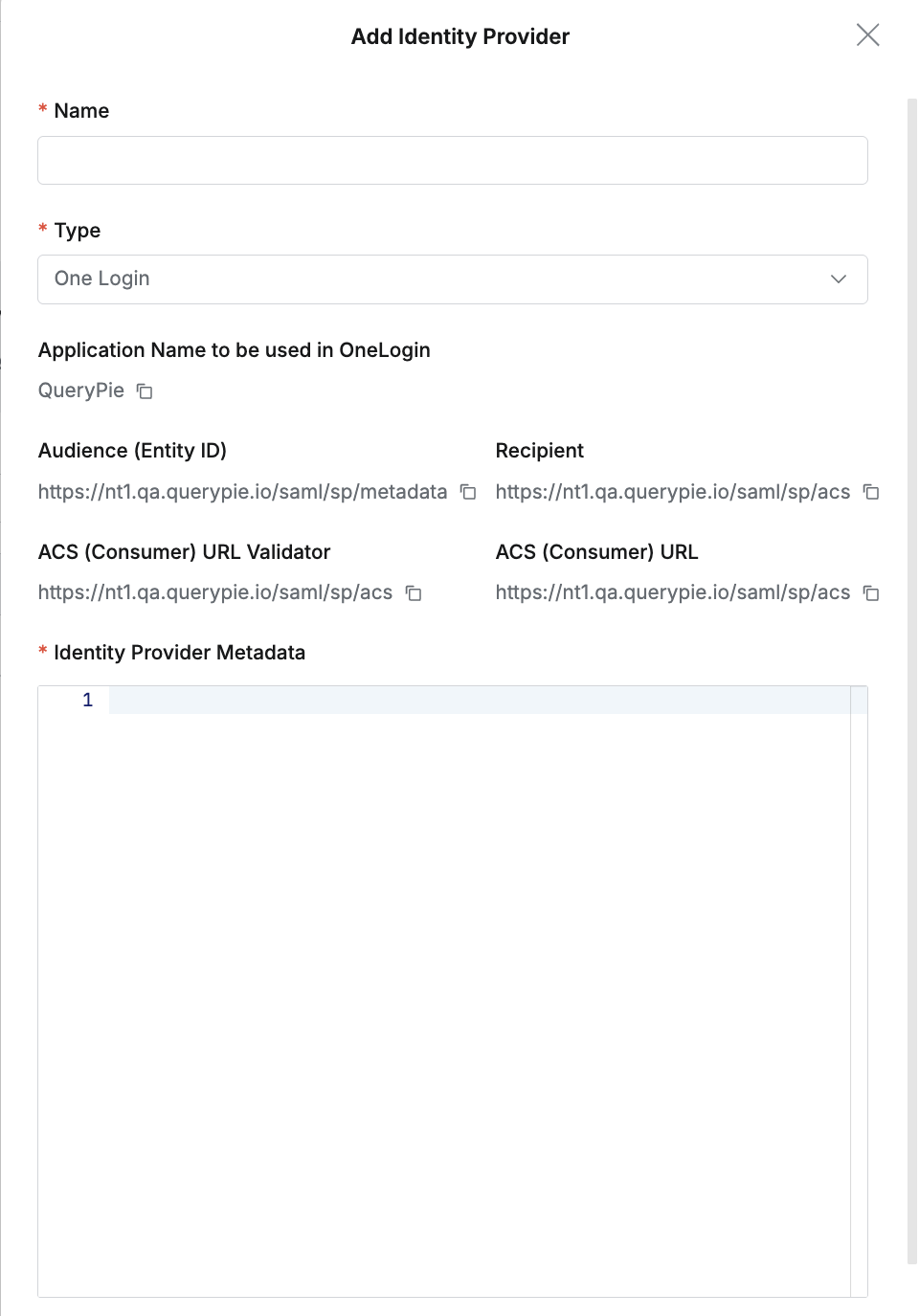
Task: Click the QueryPie application name text
Action: pos(81,390)
